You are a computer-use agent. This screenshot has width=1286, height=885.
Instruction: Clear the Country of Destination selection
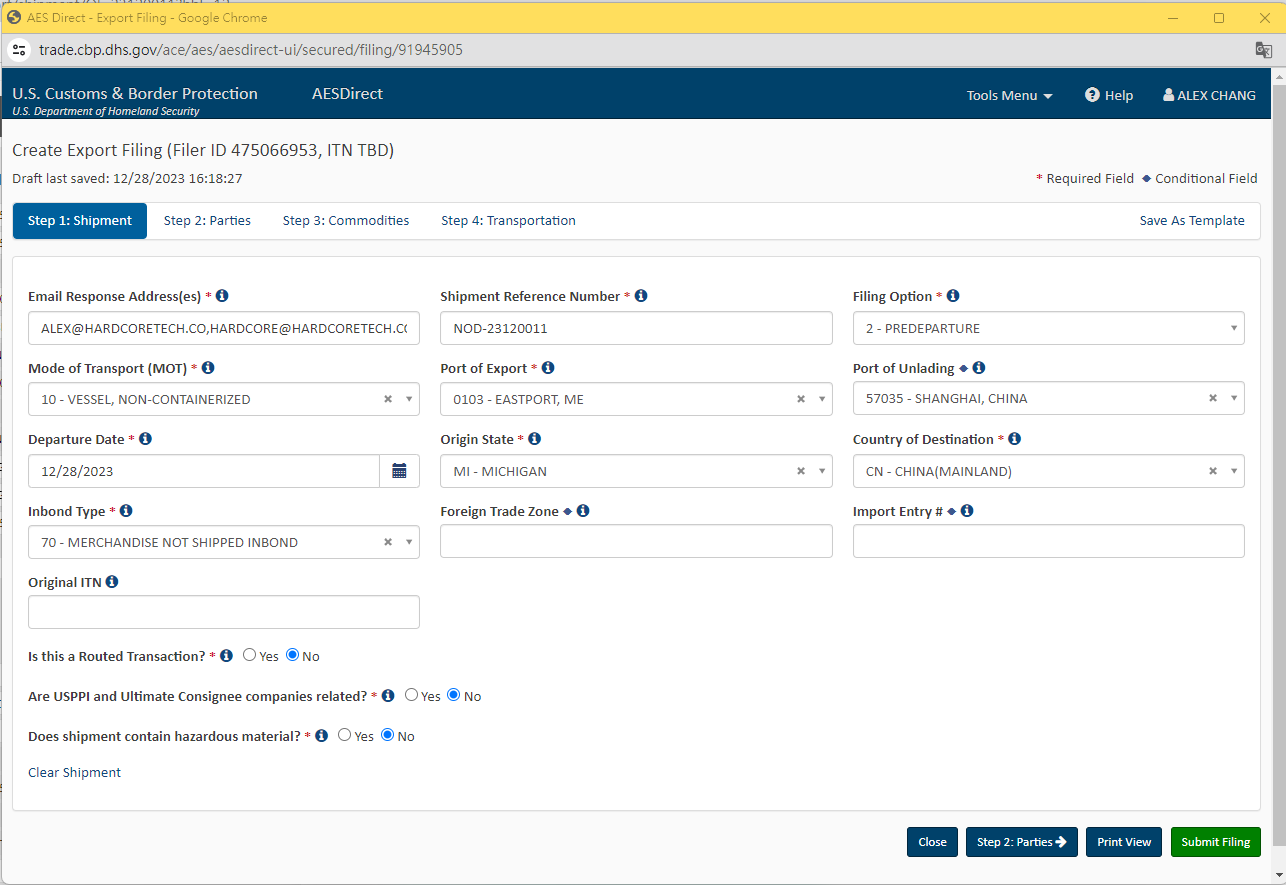[x=1212, y=470]
